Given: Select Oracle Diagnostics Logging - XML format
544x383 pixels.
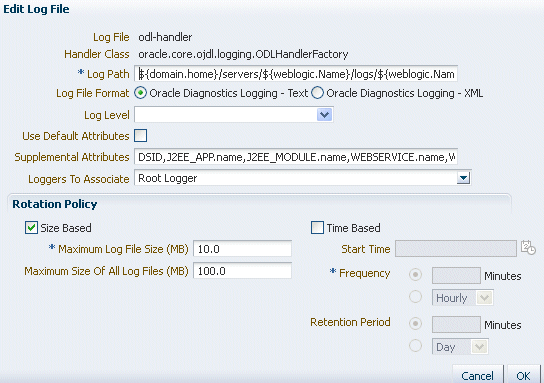Looking at the screenshot, I should pos(317,93).
